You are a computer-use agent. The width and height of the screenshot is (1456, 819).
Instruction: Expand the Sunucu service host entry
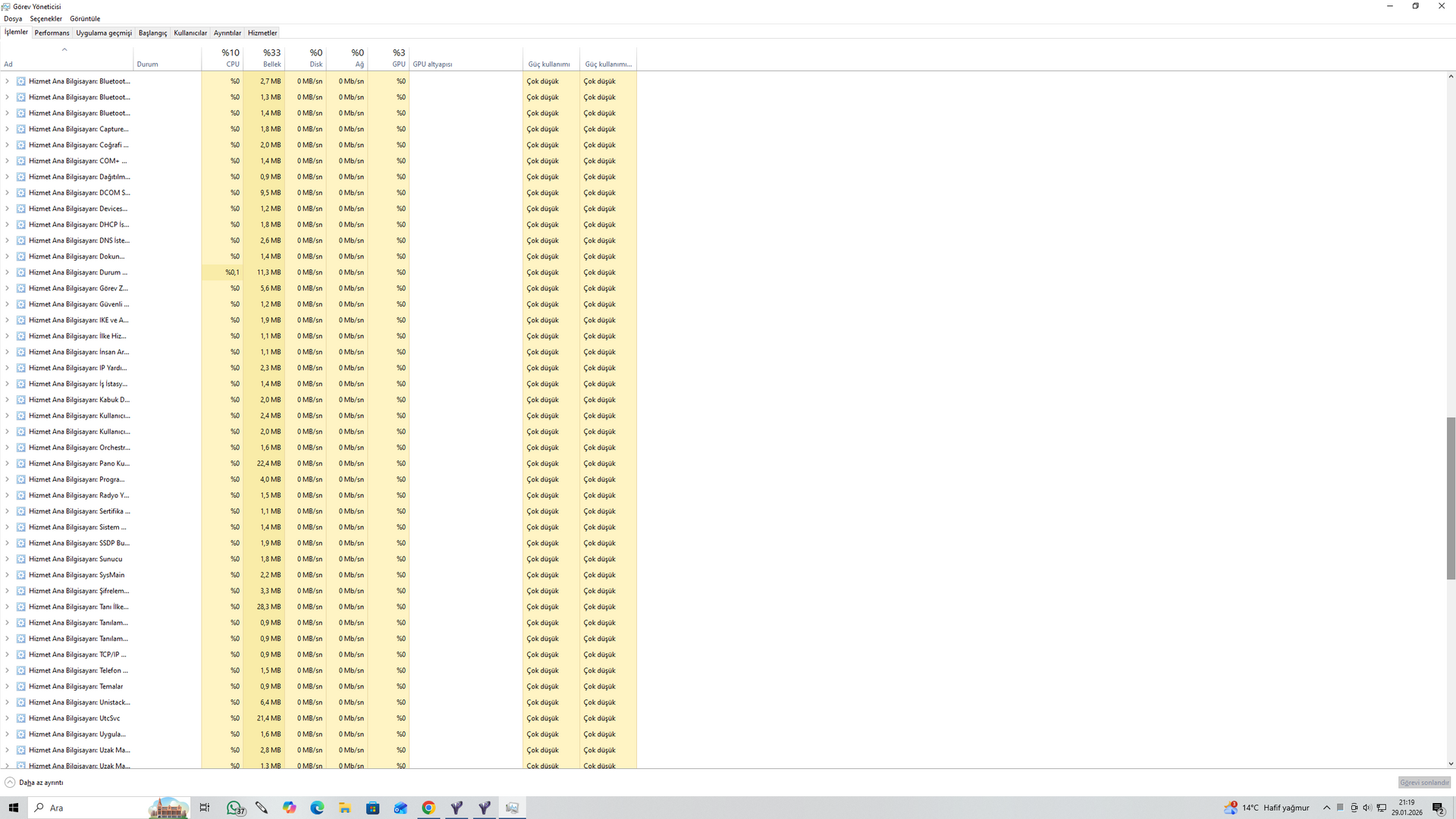[x=8, y=559]
